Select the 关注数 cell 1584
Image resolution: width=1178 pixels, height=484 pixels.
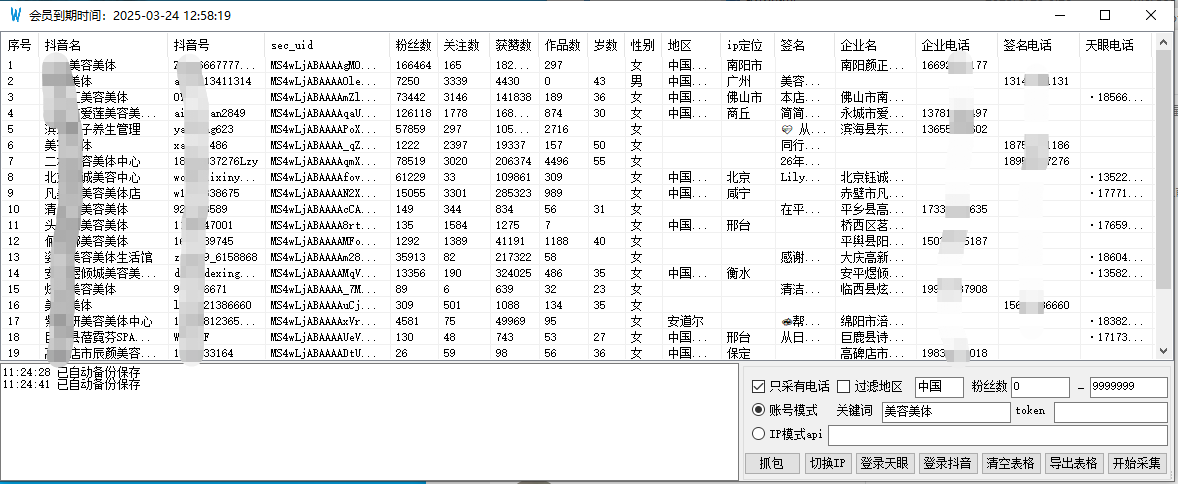(464, 225)
